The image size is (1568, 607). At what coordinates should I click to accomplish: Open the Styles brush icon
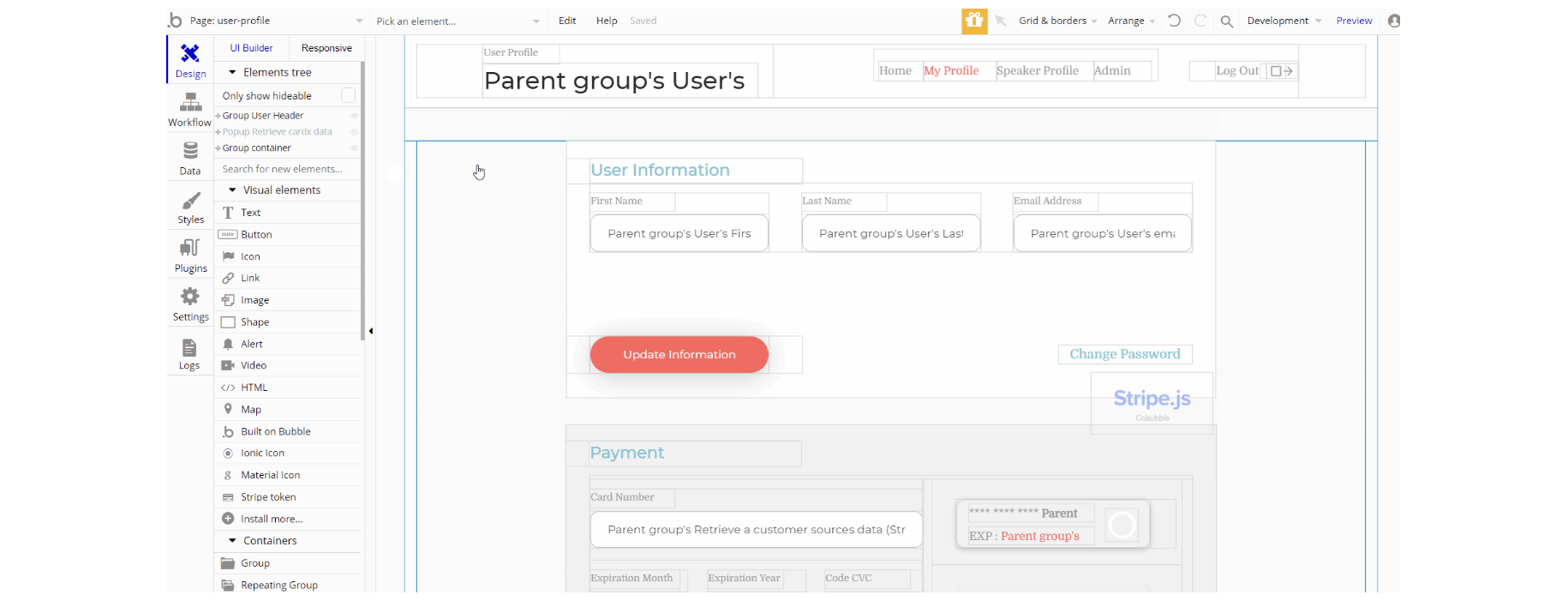point(190,207)
